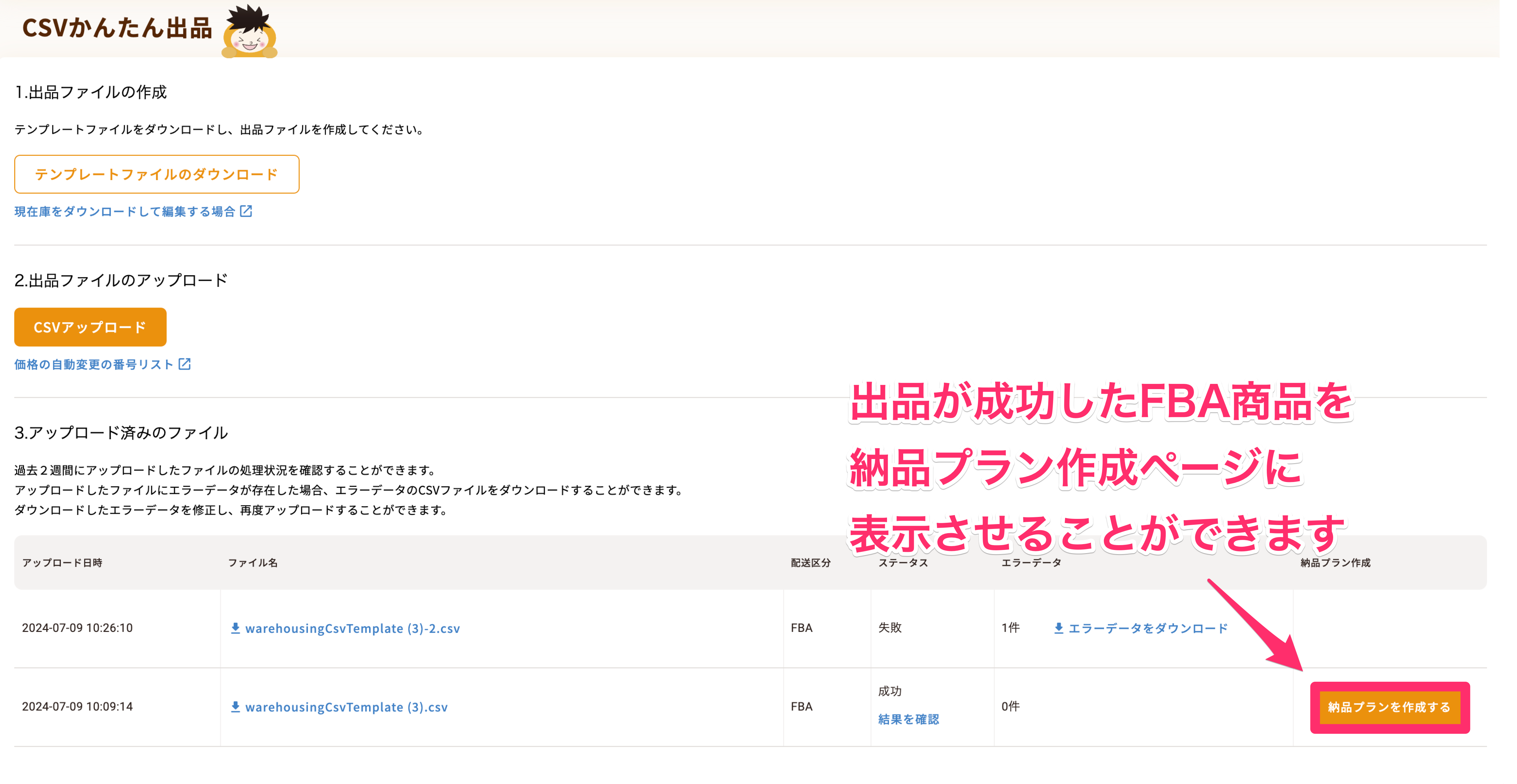1517x784 pixels.
Task: Click the external-link icon after 価格の自動変更の番号リスト
Action: tap(185, 364)
